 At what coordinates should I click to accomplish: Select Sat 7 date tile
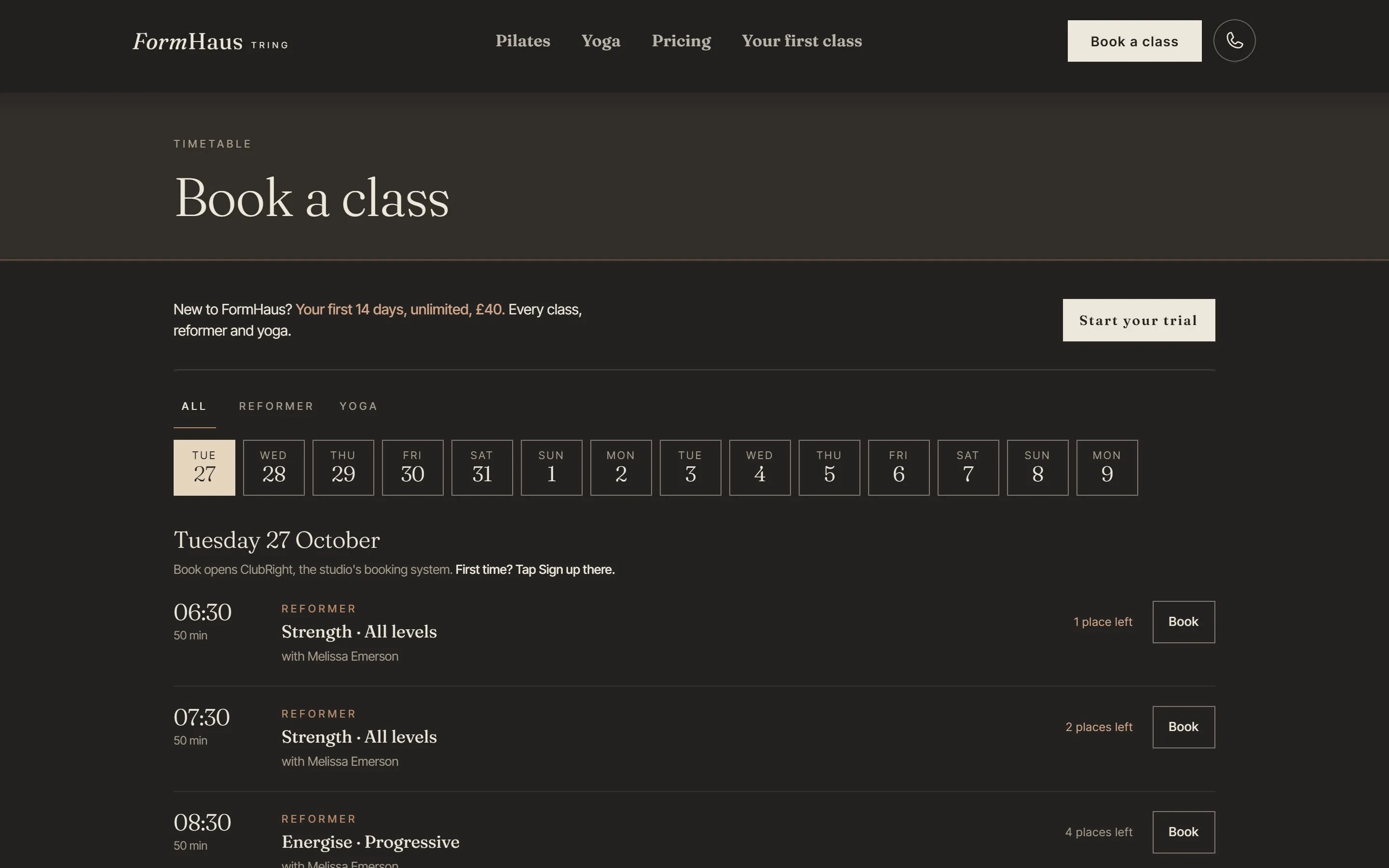pos(968,467)
